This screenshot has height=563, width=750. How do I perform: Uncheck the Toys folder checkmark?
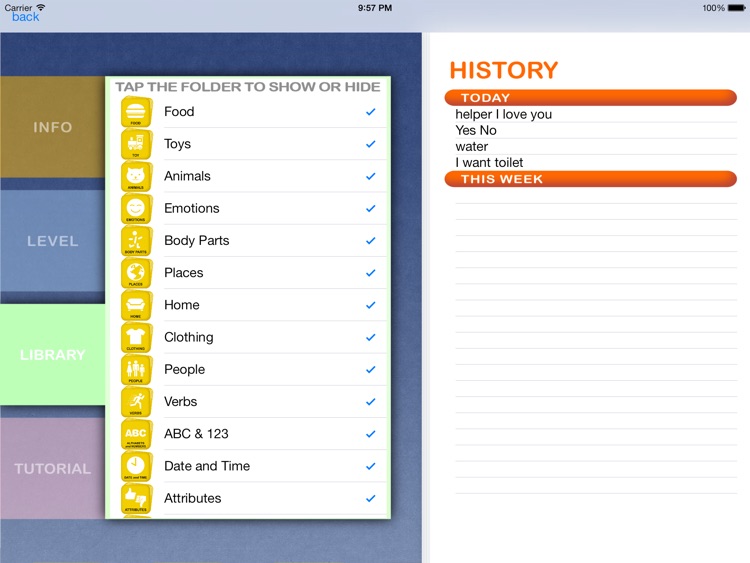pos(371,144)
